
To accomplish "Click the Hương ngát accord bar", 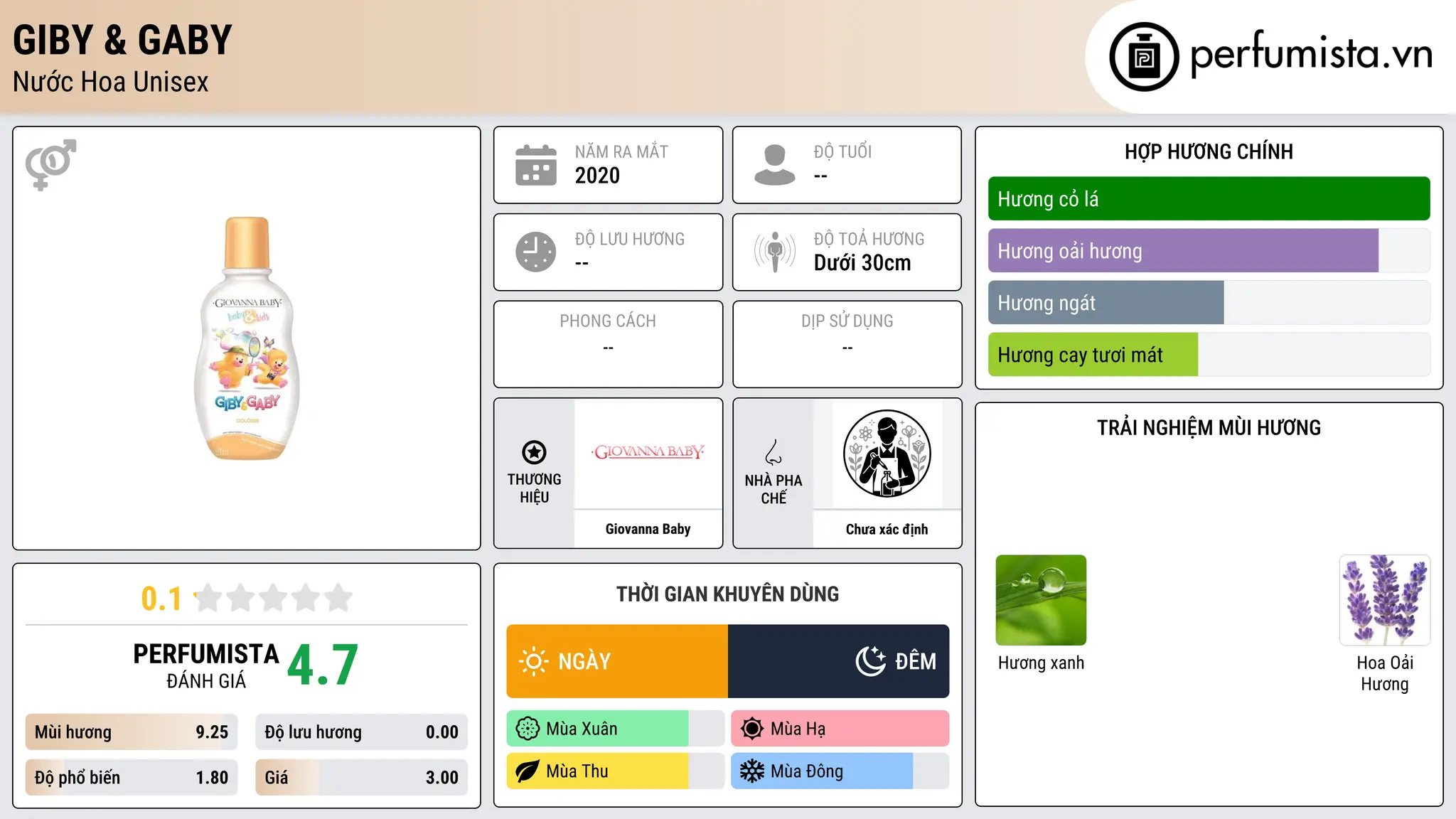I will tap(1209, 303).
